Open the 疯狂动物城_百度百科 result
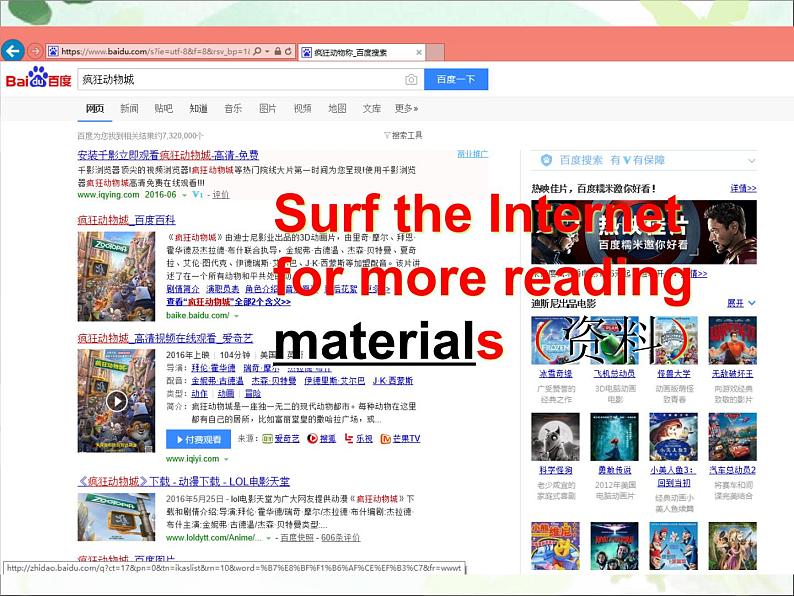 coord(127,220)
